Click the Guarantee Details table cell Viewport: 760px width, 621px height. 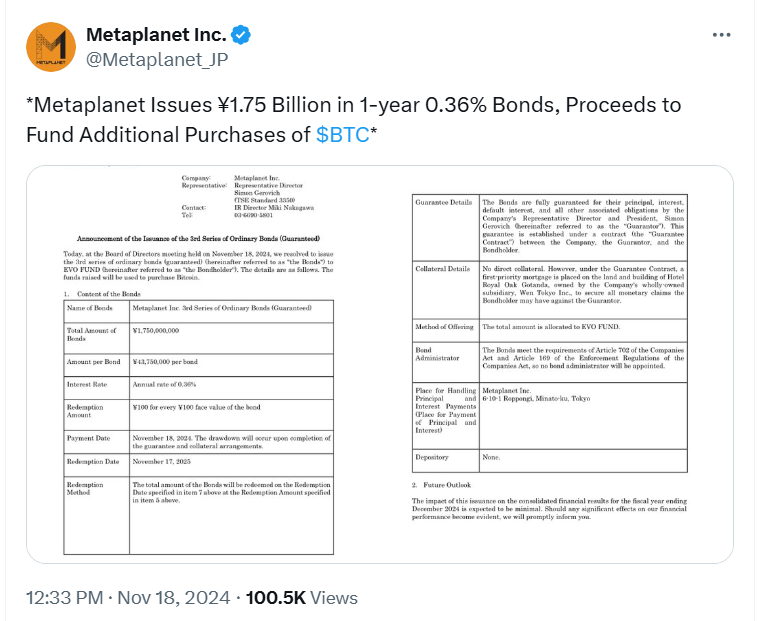[445, 227]
